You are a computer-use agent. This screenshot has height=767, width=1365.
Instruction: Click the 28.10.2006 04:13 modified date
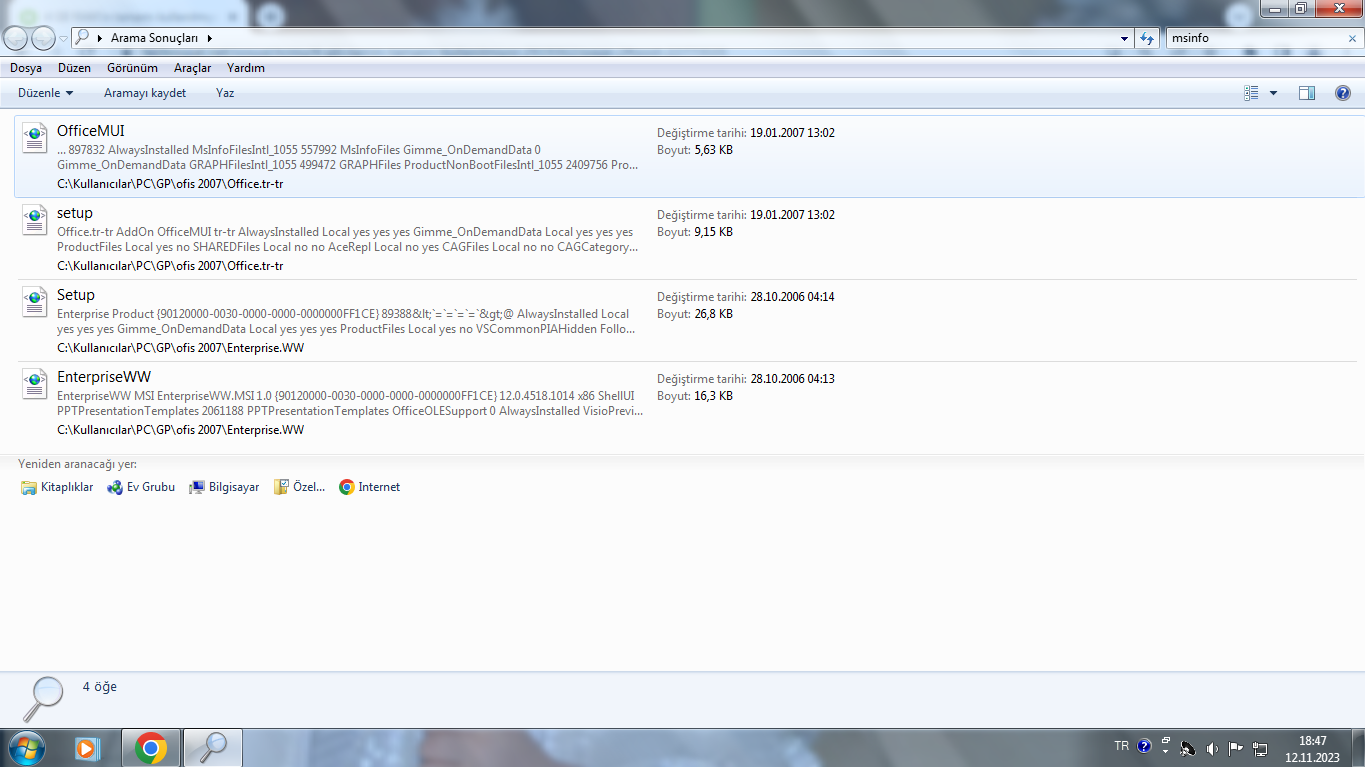click(793, 379)
